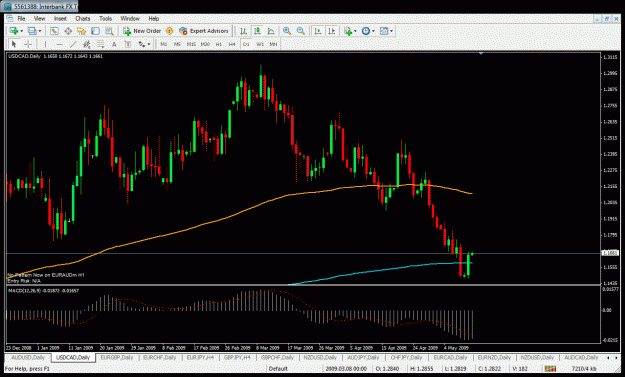
Task: Click the USDCAD,Daily chart title text
Action: (25, 56)
